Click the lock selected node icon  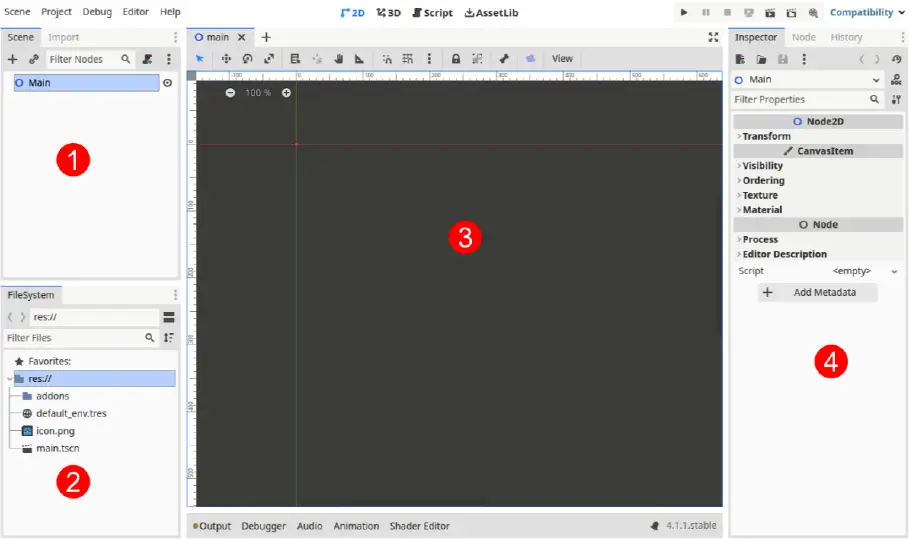click(x=455, y=59)
